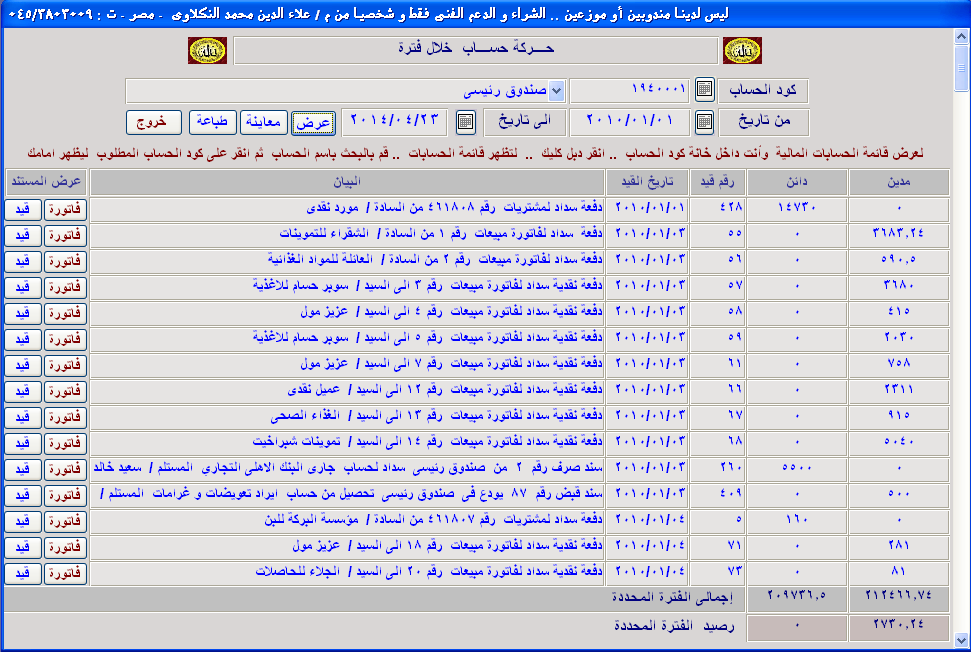
Task: Click the lookup icon beside account code field
Action: [704, 90]
